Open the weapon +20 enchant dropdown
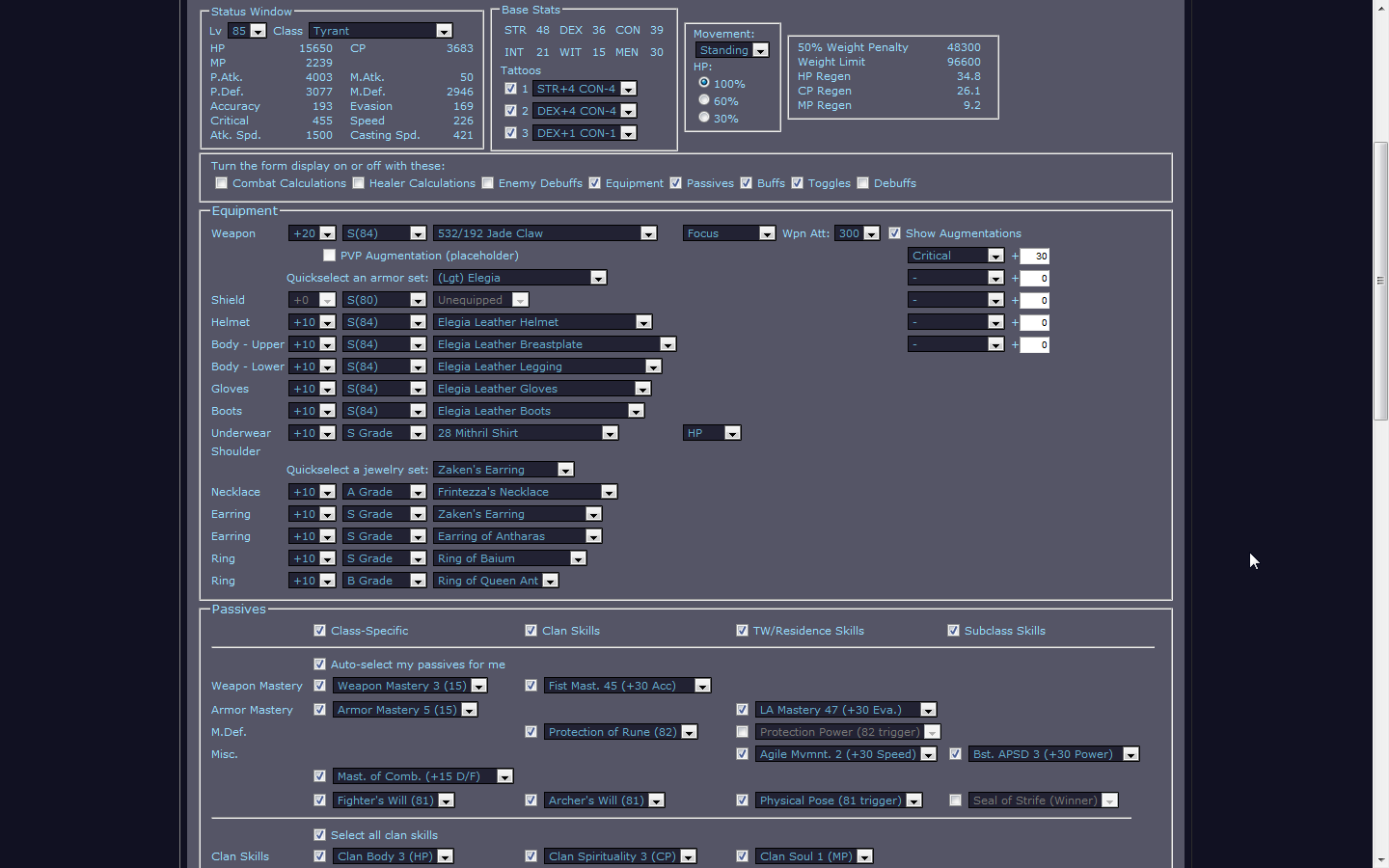This screenshot has width=1389, height=868. coord(312,233)
